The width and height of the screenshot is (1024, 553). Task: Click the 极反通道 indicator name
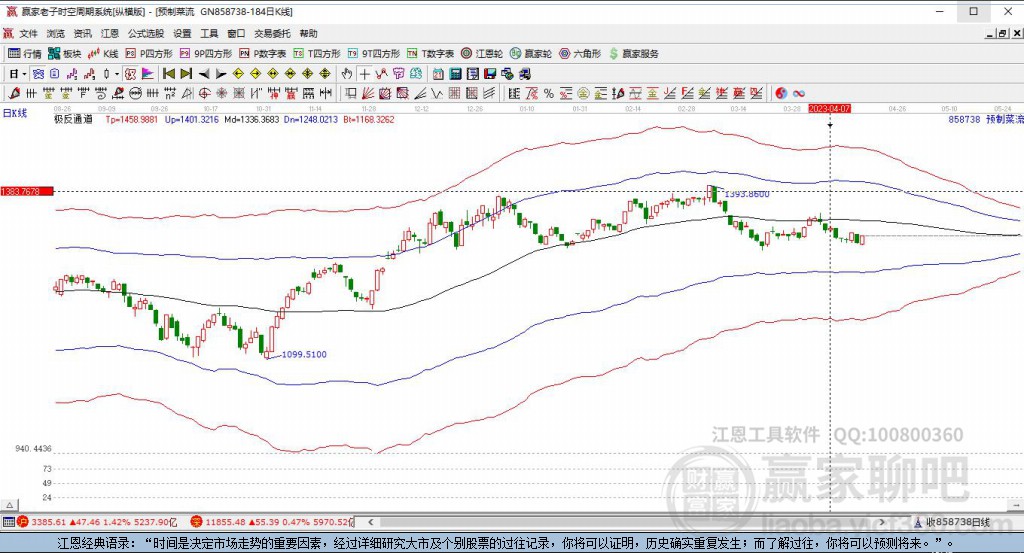coord(73,119)
